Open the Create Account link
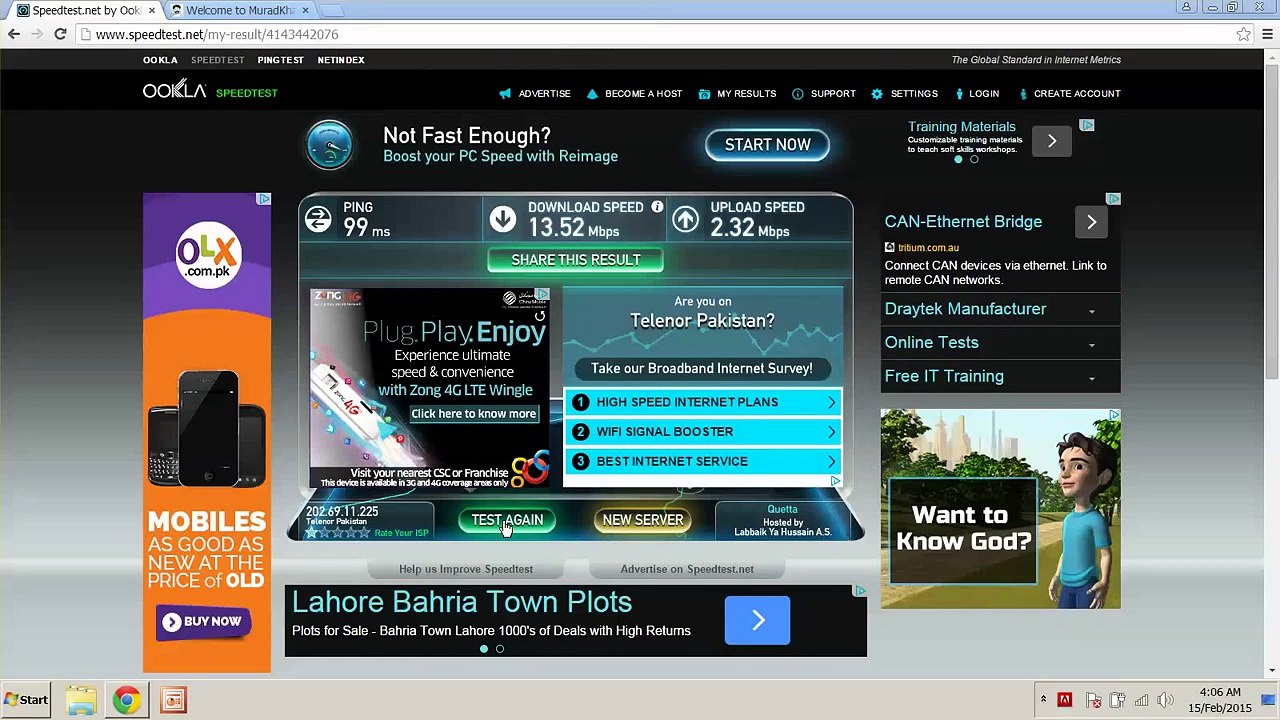Viewport: 1280px width, 720px height. [x=1077, y=94]
